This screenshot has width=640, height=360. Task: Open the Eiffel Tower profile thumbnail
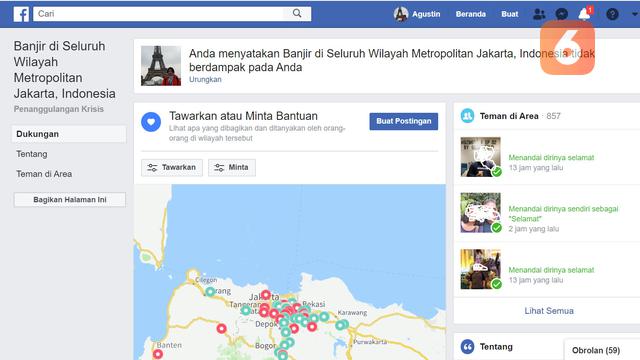click(161, 66)
